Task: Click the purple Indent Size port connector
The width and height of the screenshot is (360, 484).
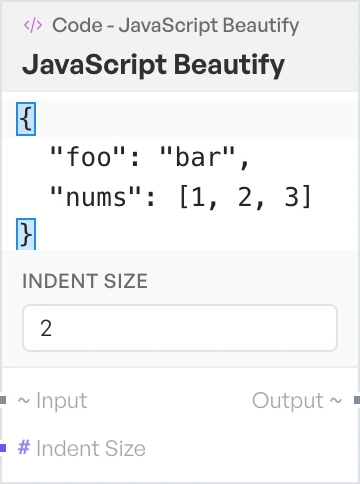Action: (x=3, y=448)
